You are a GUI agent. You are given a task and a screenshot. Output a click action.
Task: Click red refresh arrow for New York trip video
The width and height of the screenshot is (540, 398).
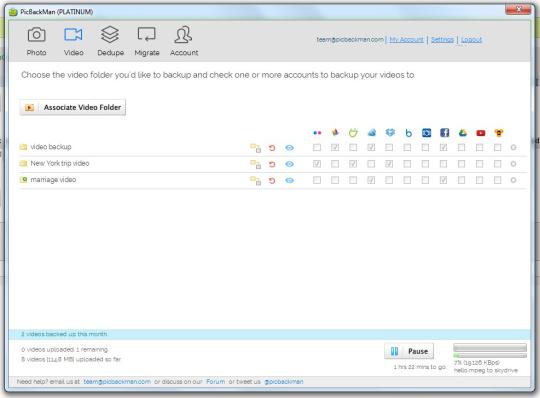(x=272, y=164)
